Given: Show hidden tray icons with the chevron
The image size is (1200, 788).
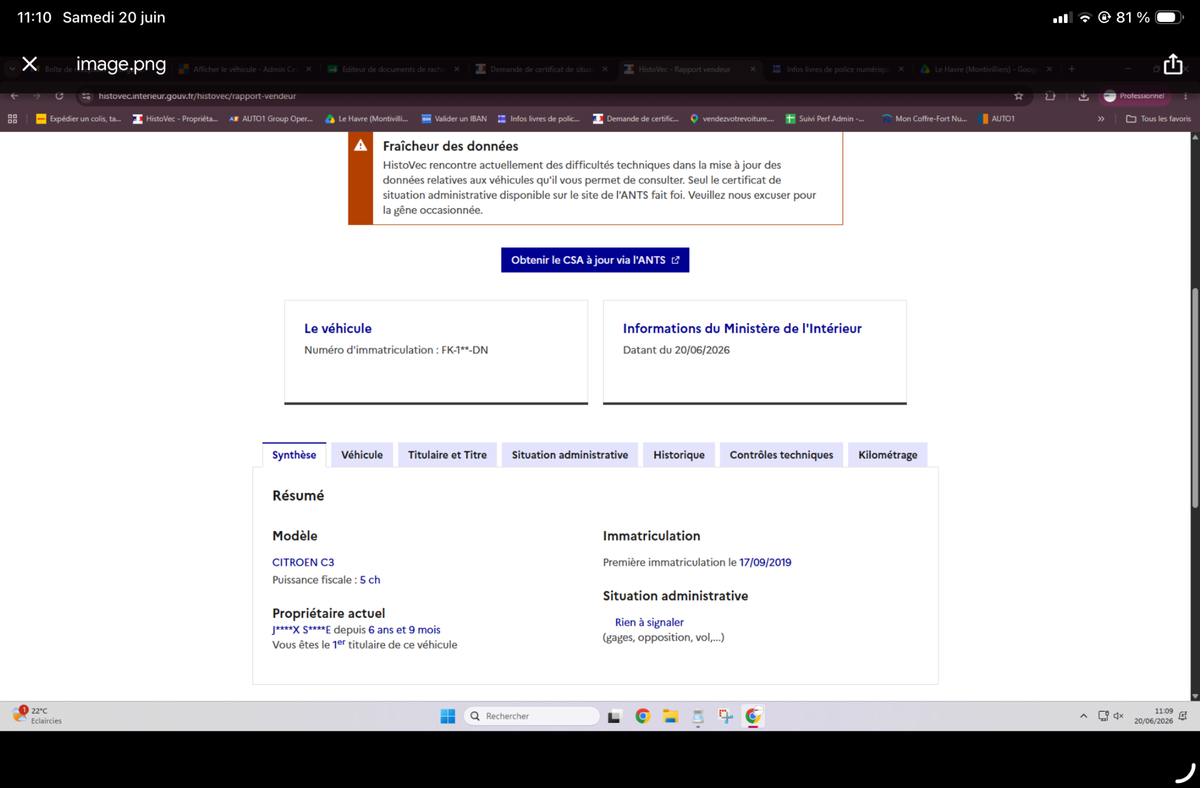Looking at the screenshot, I should click(1083, 716).
